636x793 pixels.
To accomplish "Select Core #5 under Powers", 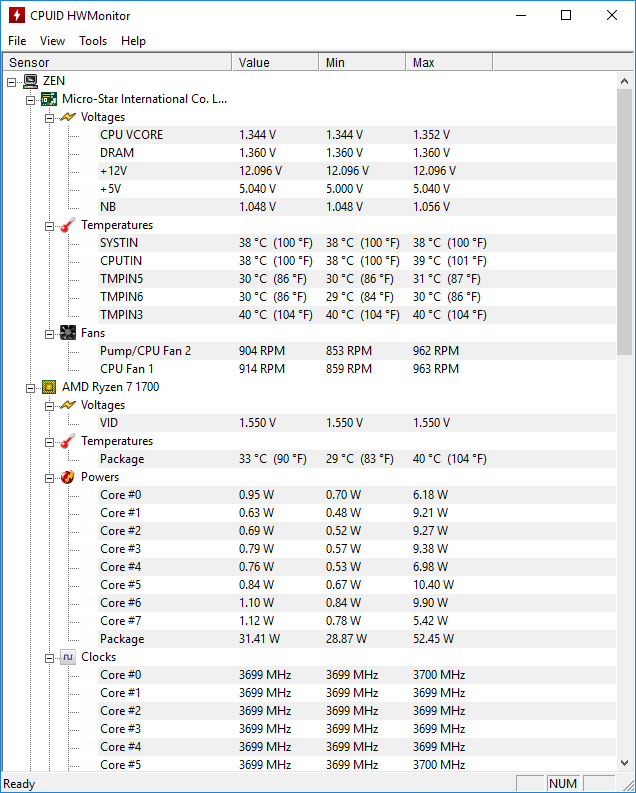I will pyautogui.click(x=356, y=585).
